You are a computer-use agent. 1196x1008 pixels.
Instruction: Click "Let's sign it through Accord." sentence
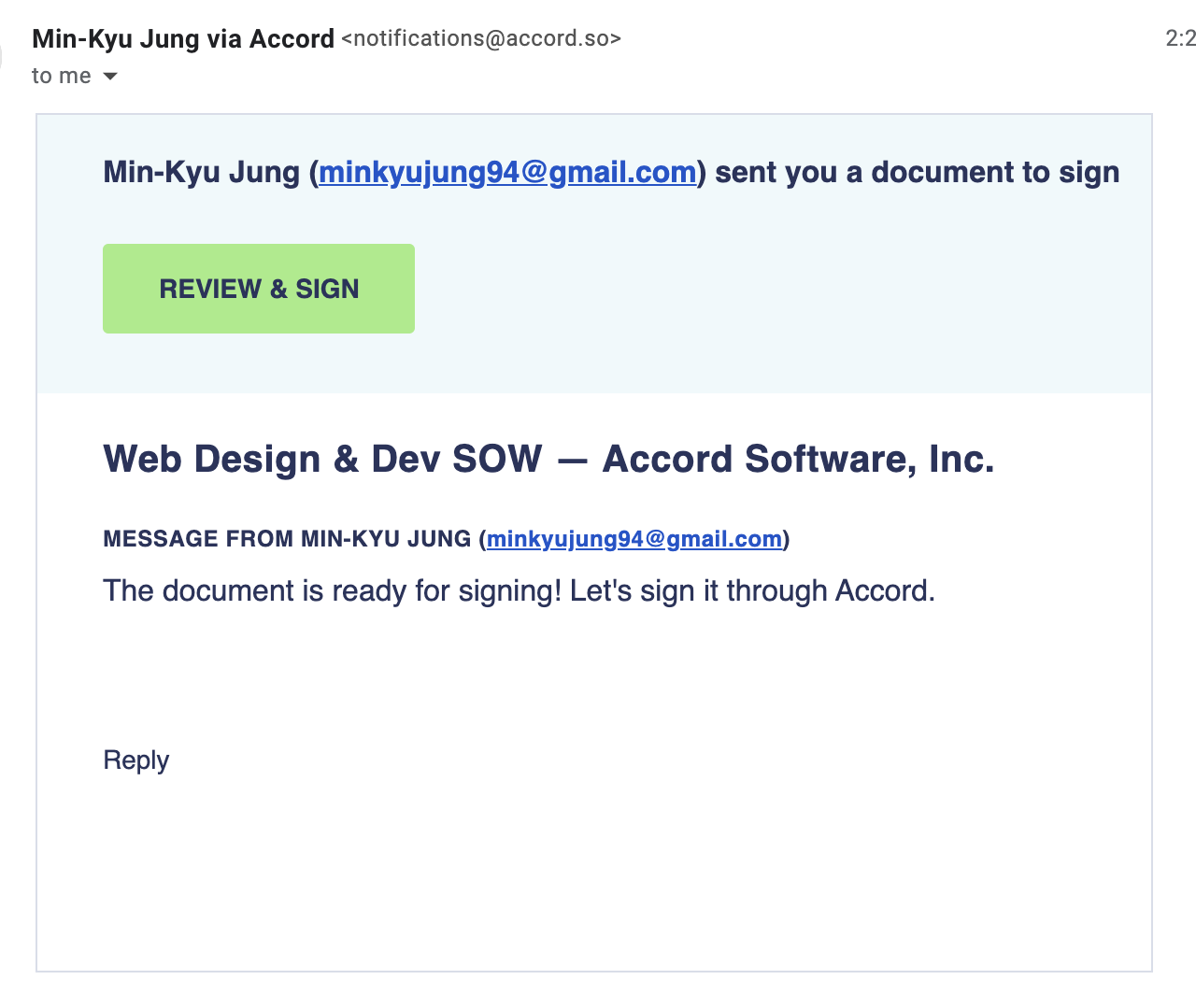(x=753, y=591)
